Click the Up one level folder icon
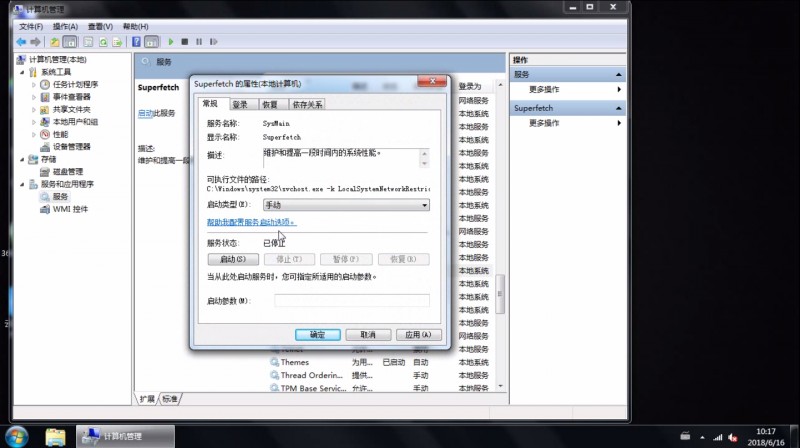This screenshot has width=800, height=448. (55, 42)
